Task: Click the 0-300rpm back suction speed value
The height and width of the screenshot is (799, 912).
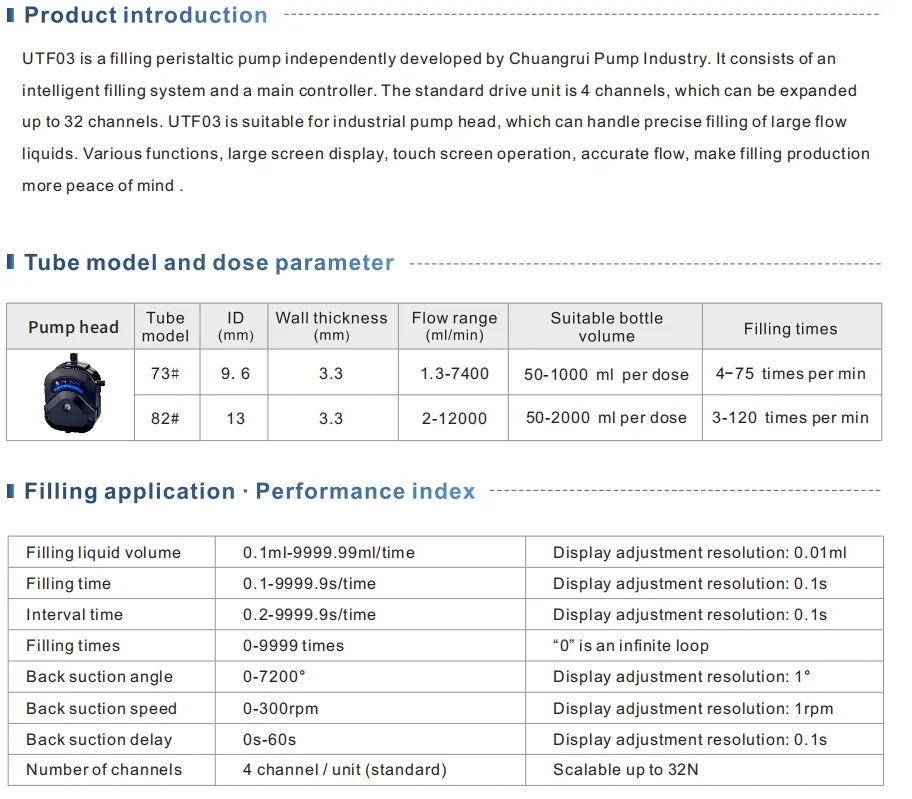Action: tap(282, 708)
